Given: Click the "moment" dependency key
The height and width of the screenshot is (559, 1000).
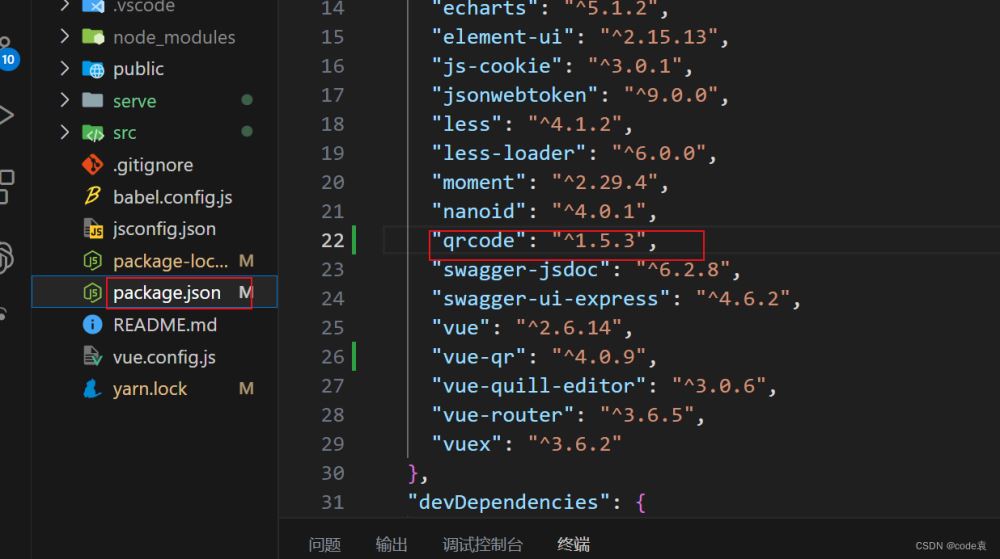Looking at the screenshot, I should pos(479,182).
